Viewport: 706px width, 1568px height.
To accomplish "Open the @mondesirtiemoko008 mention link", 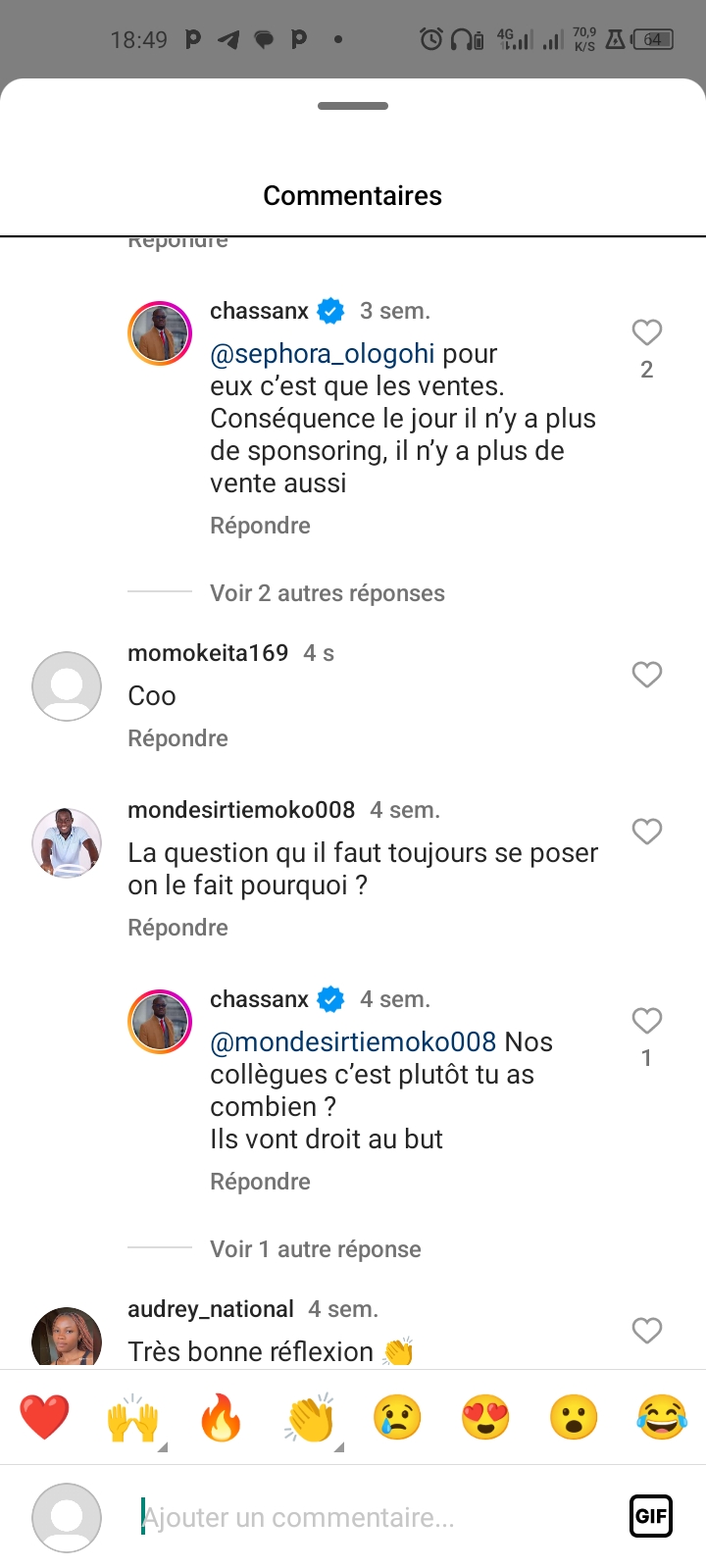I will (x=353, y=1041).
